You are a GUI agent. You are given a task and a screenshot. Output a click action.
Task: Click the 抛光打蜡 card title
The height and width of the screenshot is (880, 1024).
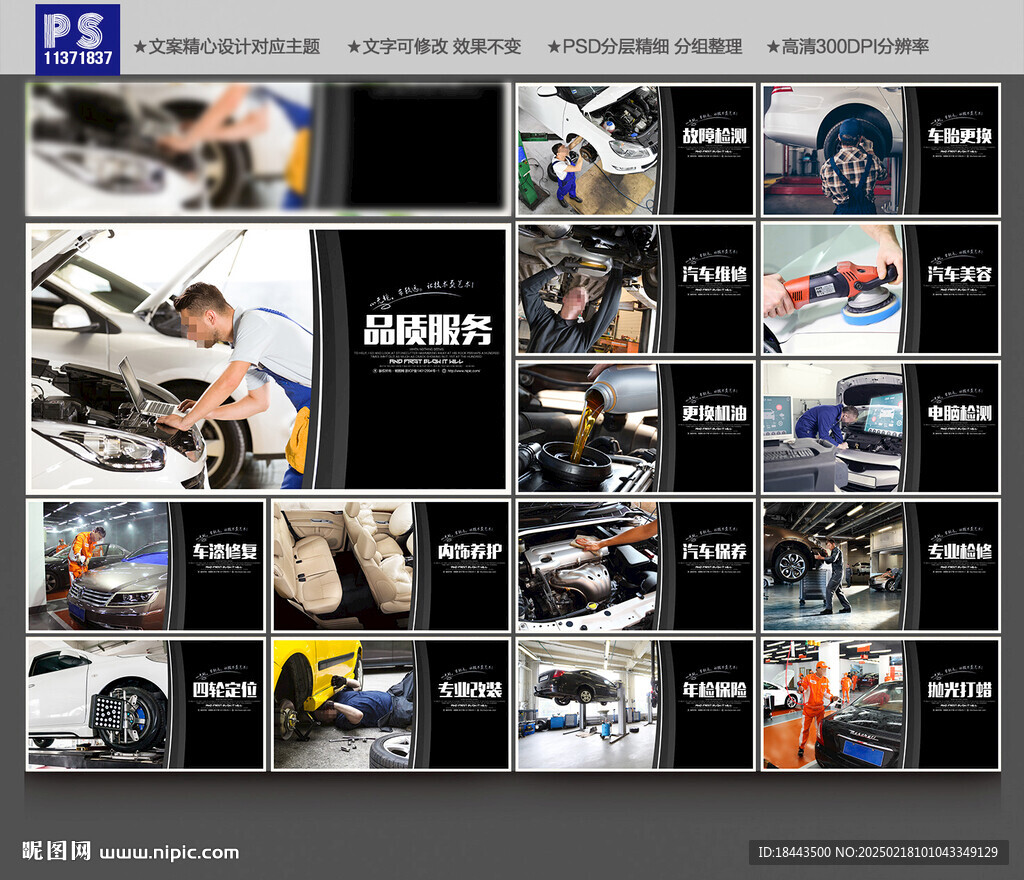(960, 690)
